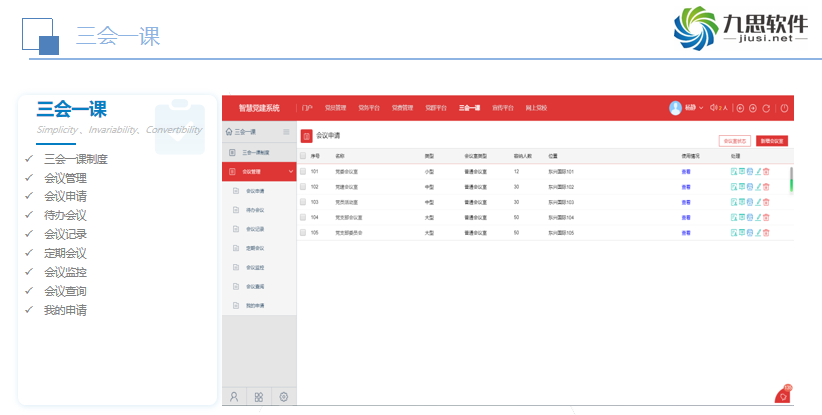Open the grid apps icon at sidebar bottom
Screen dimensions: 822x415
pyautogui.click(x=259, y=397)
